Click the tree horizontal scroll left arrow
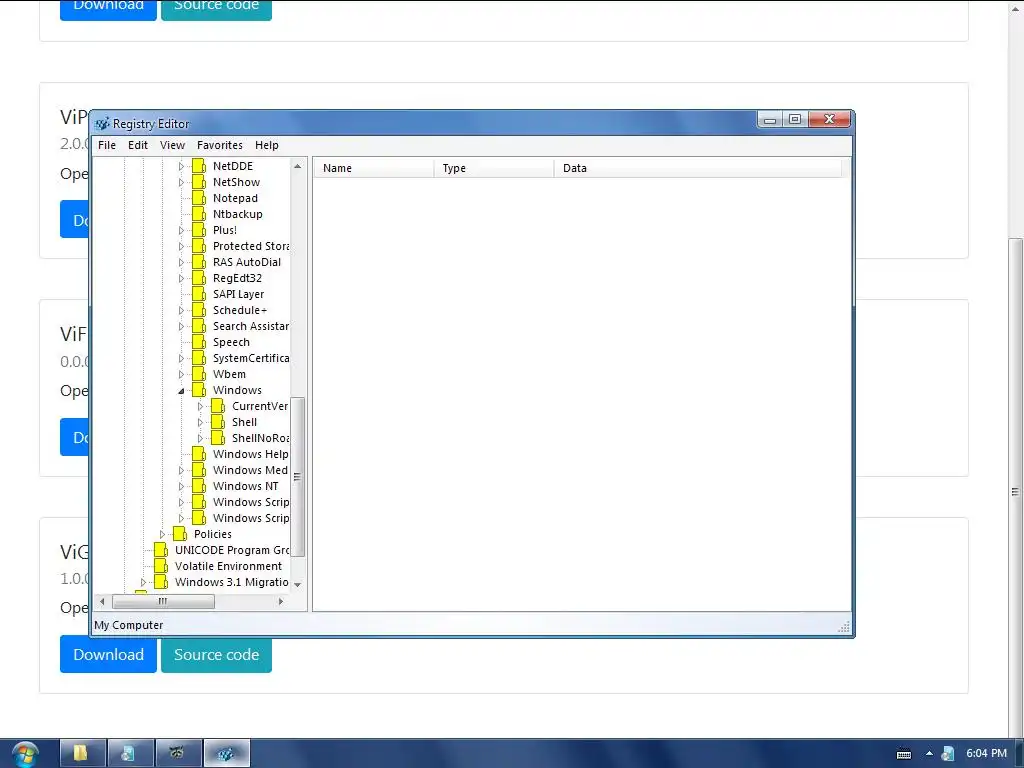The height and width of the screenshot is (768, 1024). pos(102,601)
